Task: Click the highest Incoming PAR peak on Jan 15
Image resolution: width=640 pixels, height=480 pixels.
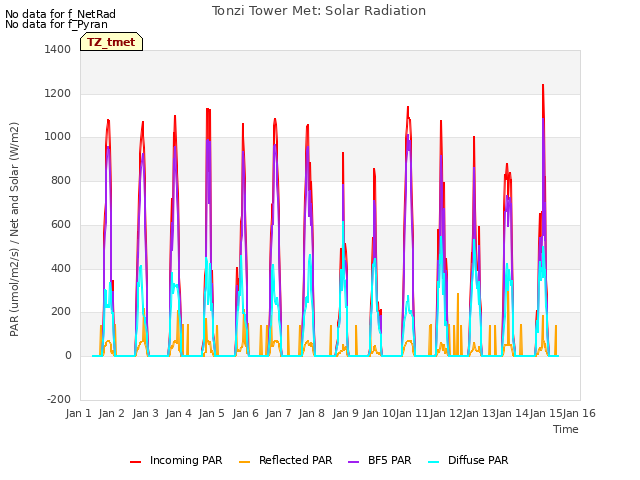Action: click(543, 85)
